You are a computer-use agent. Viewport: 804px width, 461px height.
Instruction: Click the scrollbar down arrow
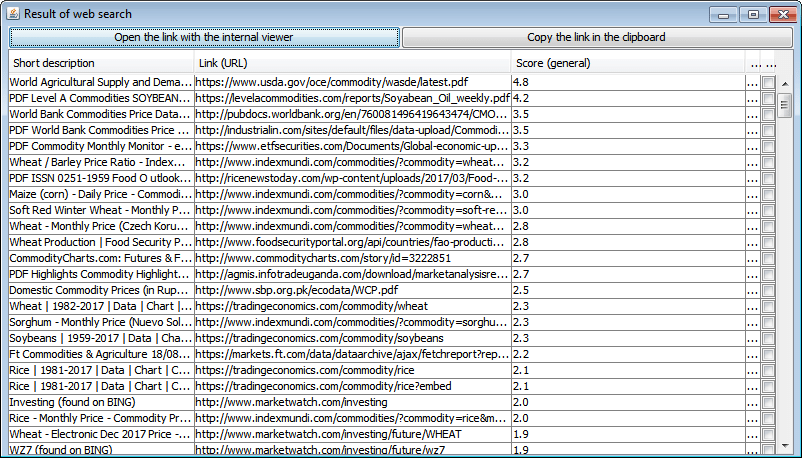785,446
